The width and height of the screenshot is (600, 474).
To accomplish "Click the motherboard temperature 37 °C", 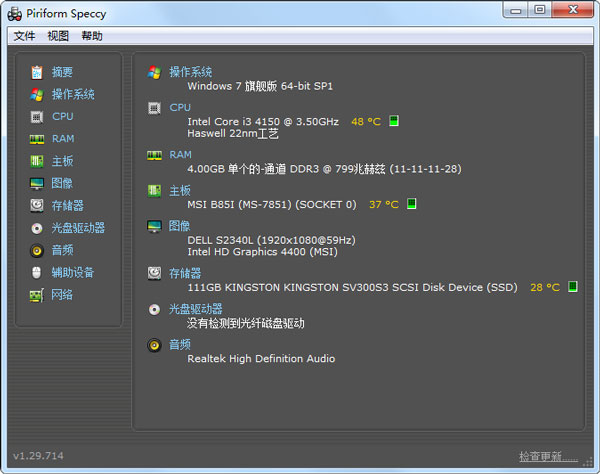I will [x=384, y=204].
